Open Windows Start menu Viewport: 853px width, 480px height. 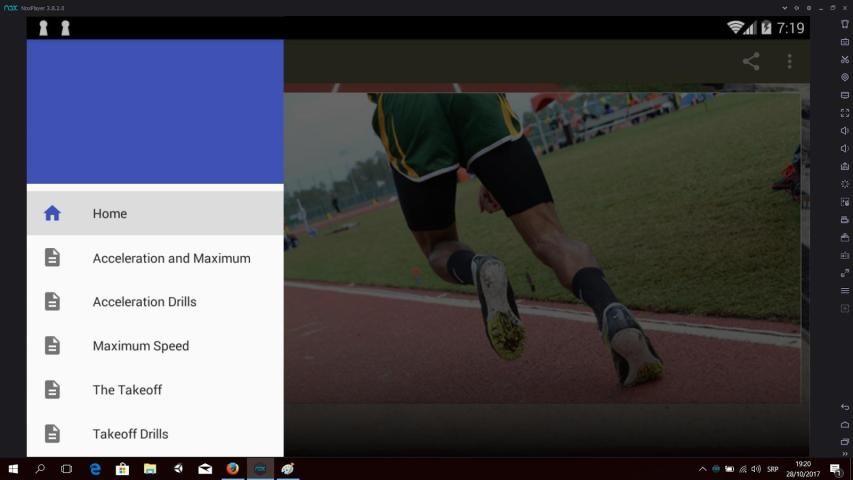pyautogui.click(x=14, y=469)
